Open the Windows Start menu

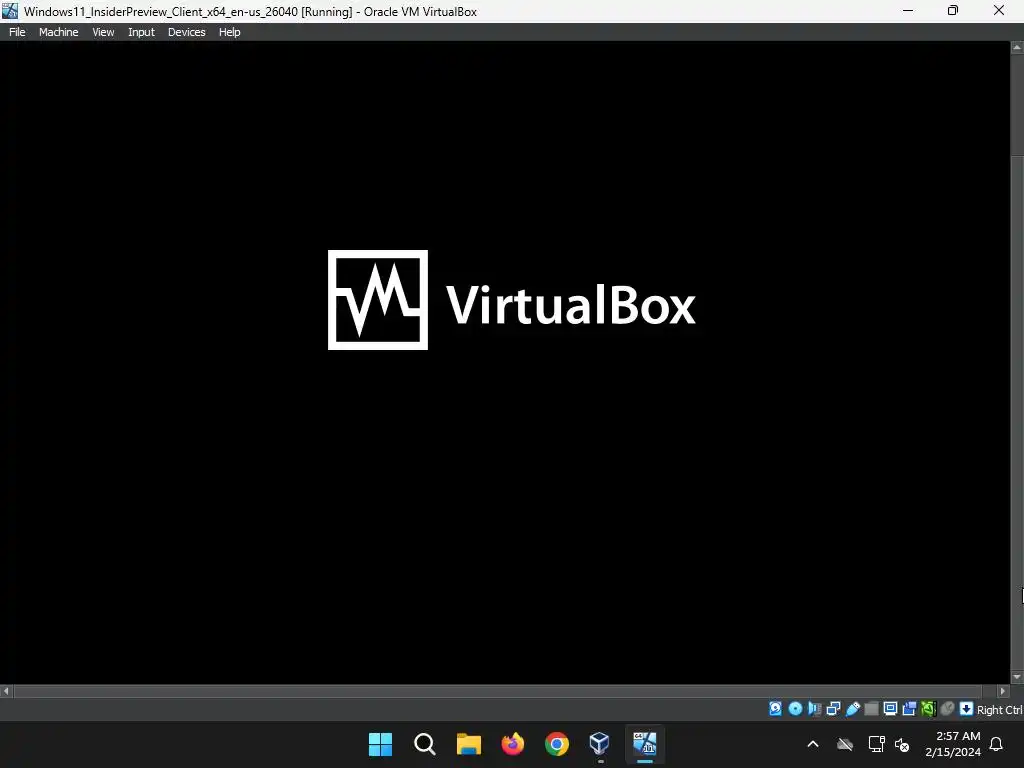(380, 744)
